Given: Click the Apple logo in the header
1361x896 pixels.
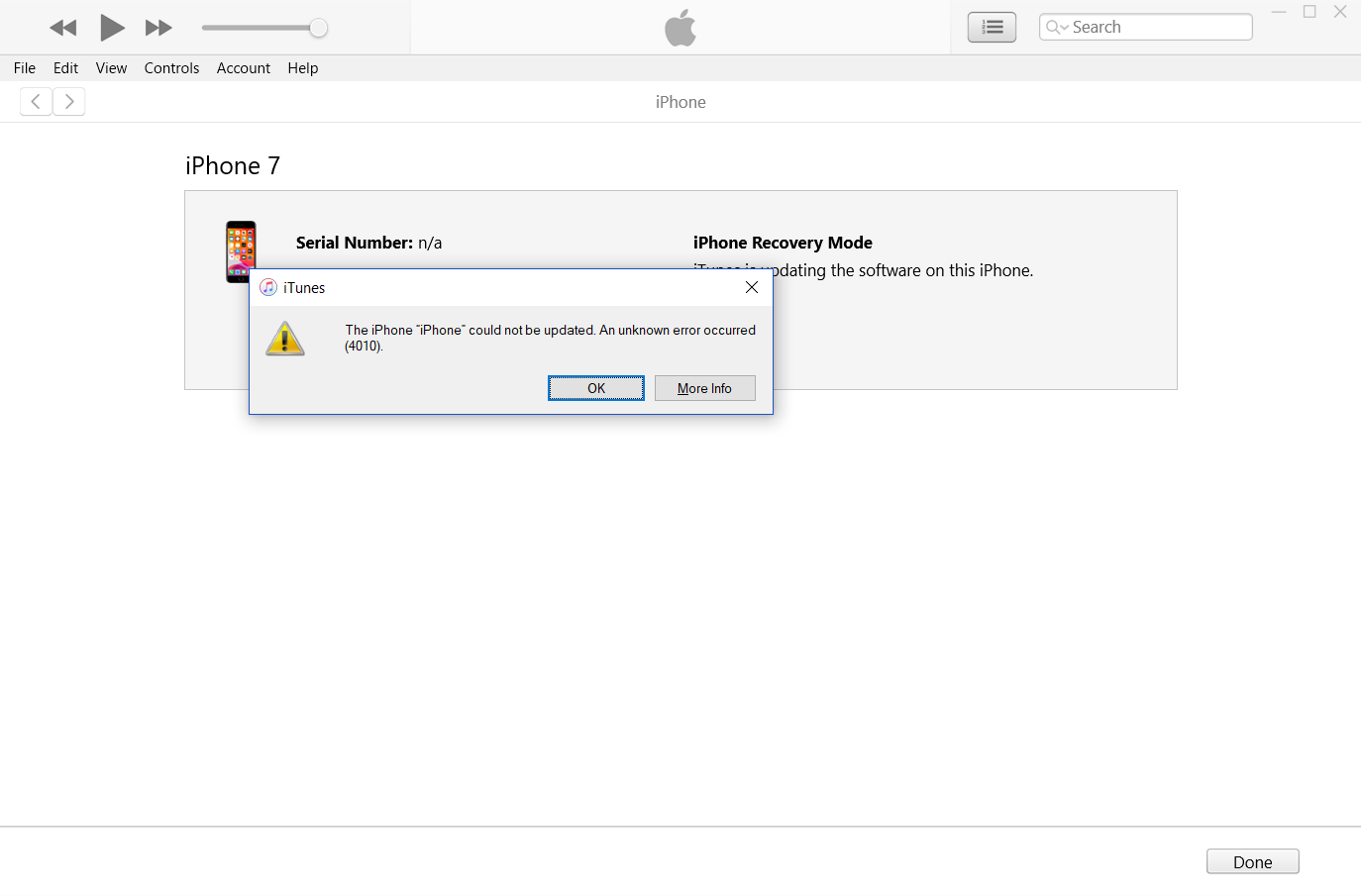Looking at the screenshot, I should tap(680, 28).
